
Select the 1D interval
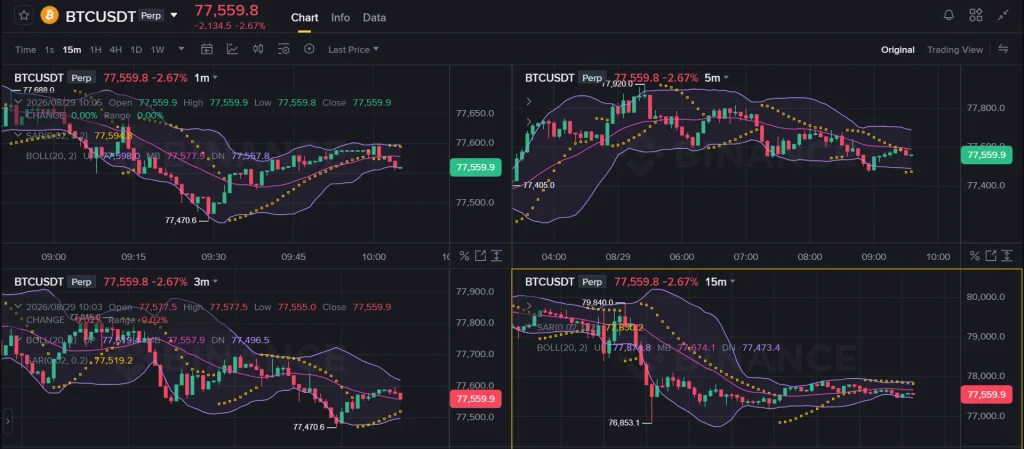coord(136,50)
